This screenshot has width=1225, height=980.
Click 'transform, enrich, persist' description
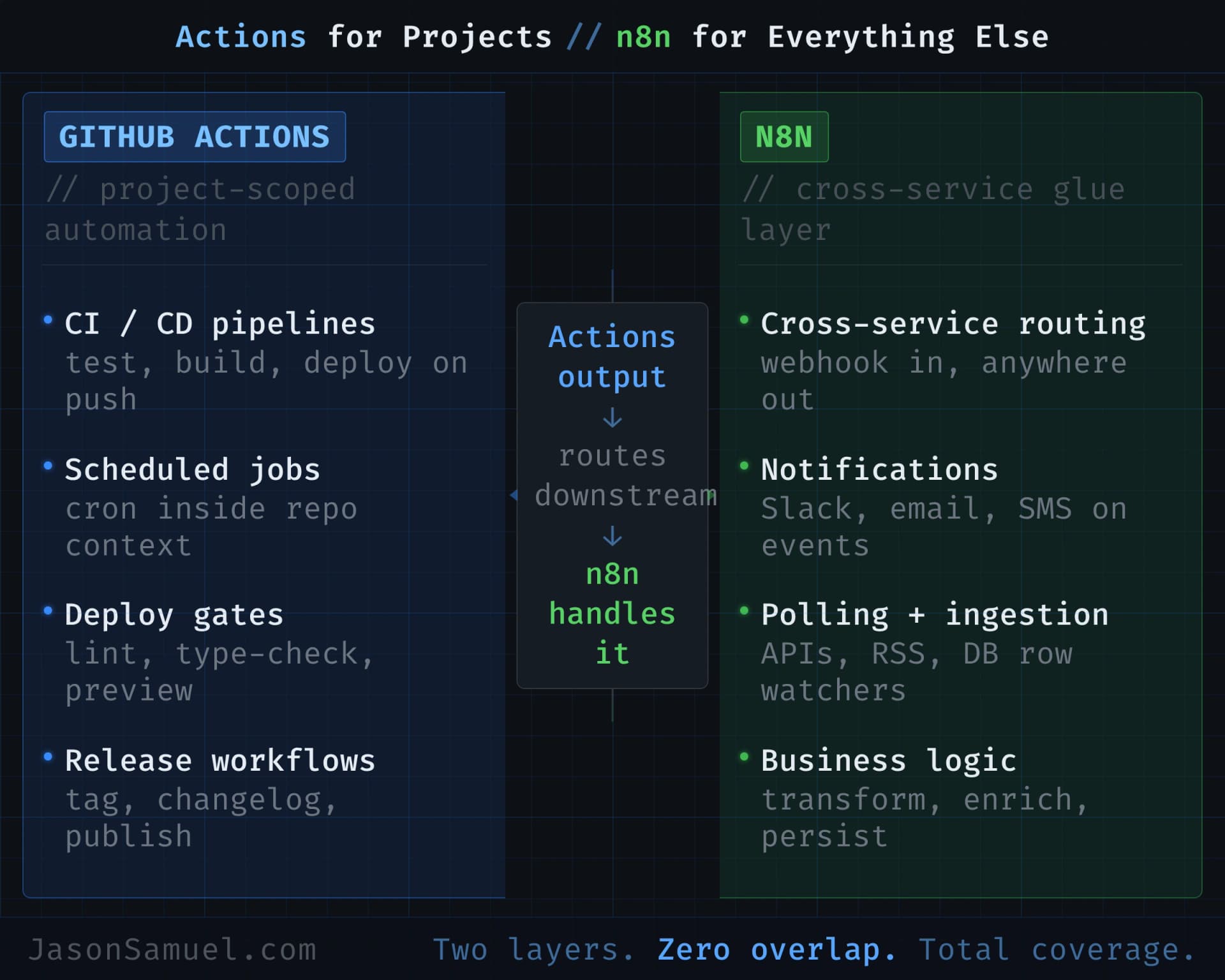click(x=925, y=817)
